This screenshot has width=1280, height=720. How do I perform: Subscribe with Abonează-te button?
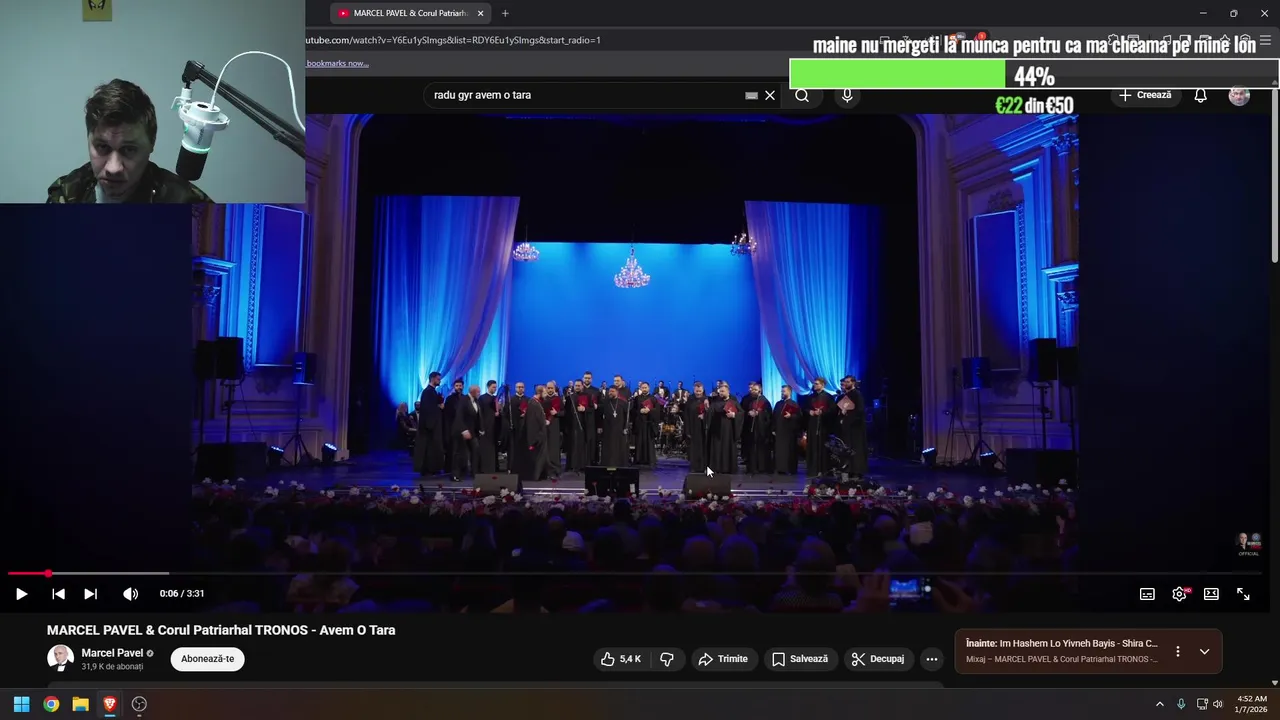208,659
